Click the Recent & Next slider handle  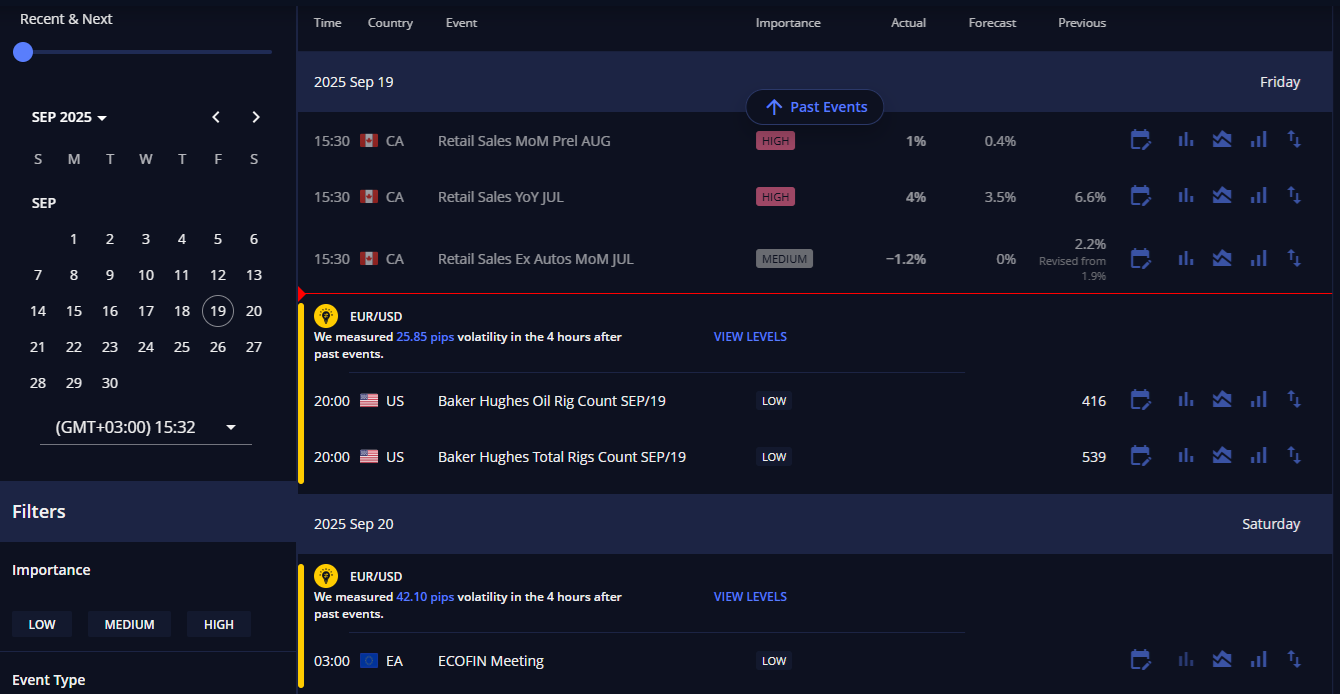[x=23, y=52]
